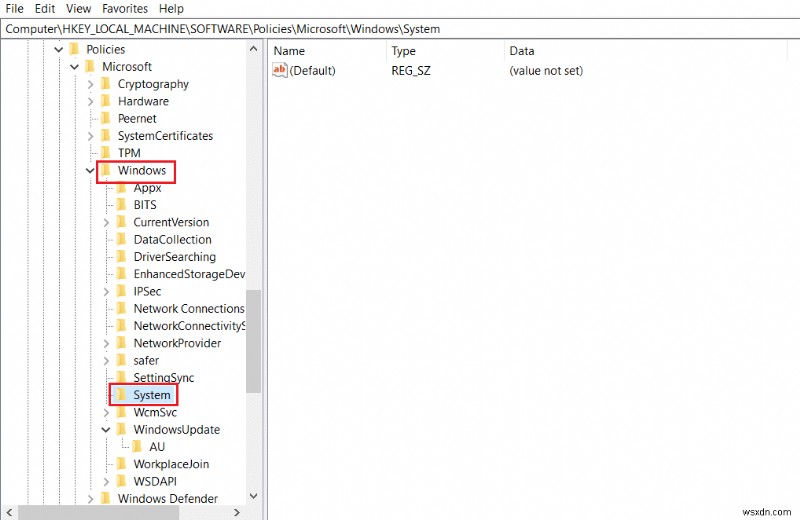This screenshot has width=800, height=520.
Task: Expand the Hardware key
Action: coord(90,102)
